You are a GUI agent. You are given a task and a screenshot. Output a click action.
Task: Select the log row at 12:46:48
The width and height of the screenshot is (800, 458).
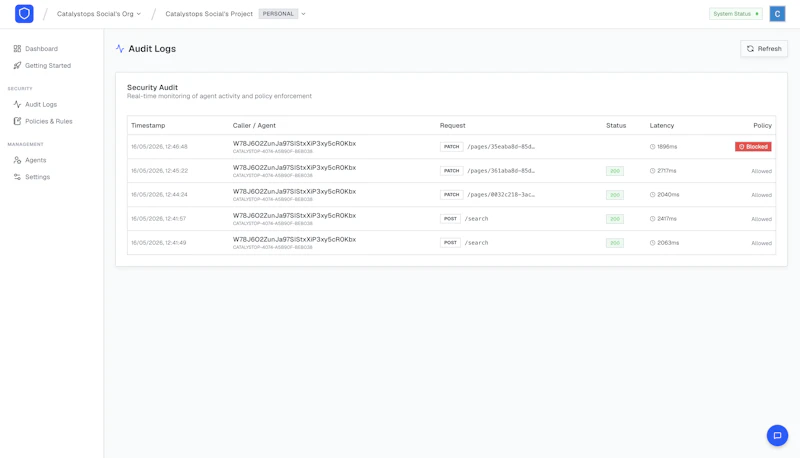click(x=452, y=146)
